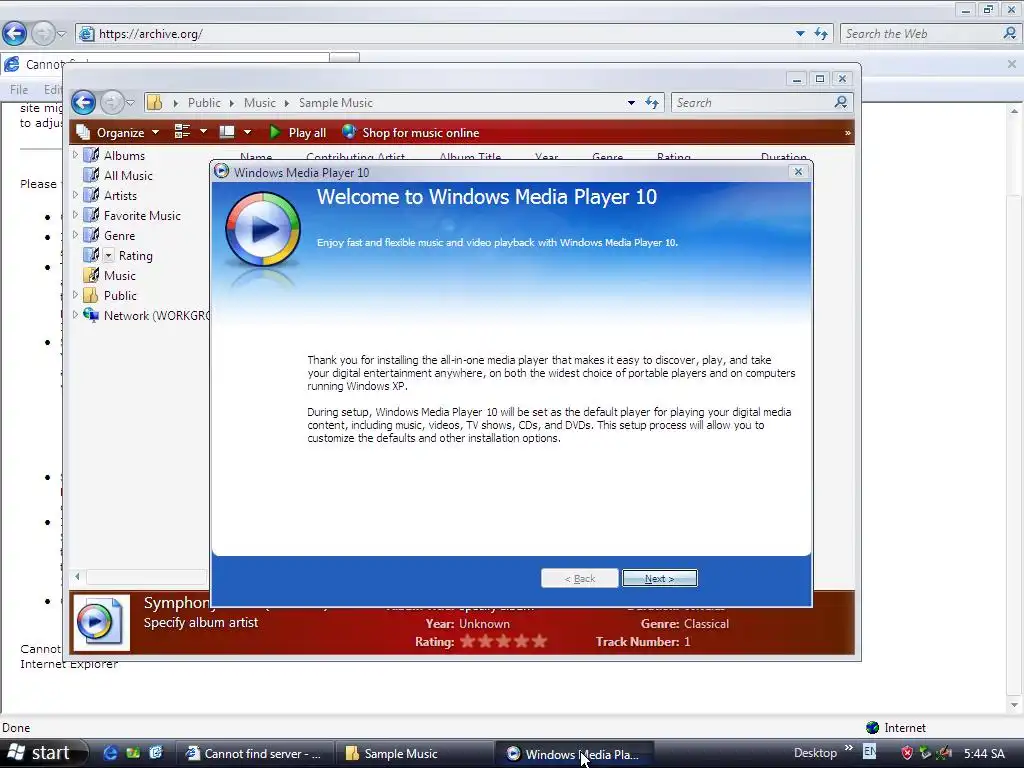Click the Desktop toolbar on taskbar
Screen dimensions: 1024x768
(815, 753)
